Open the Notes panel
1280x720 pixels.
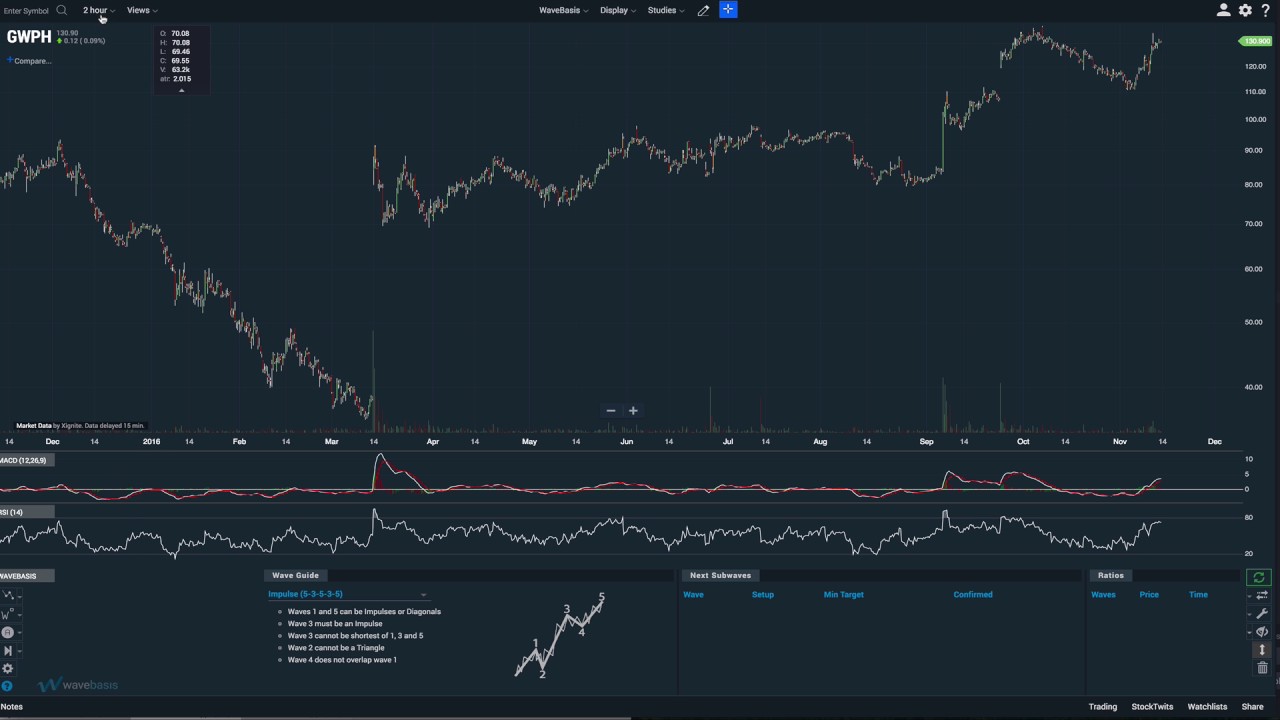[x=12, y=706]
